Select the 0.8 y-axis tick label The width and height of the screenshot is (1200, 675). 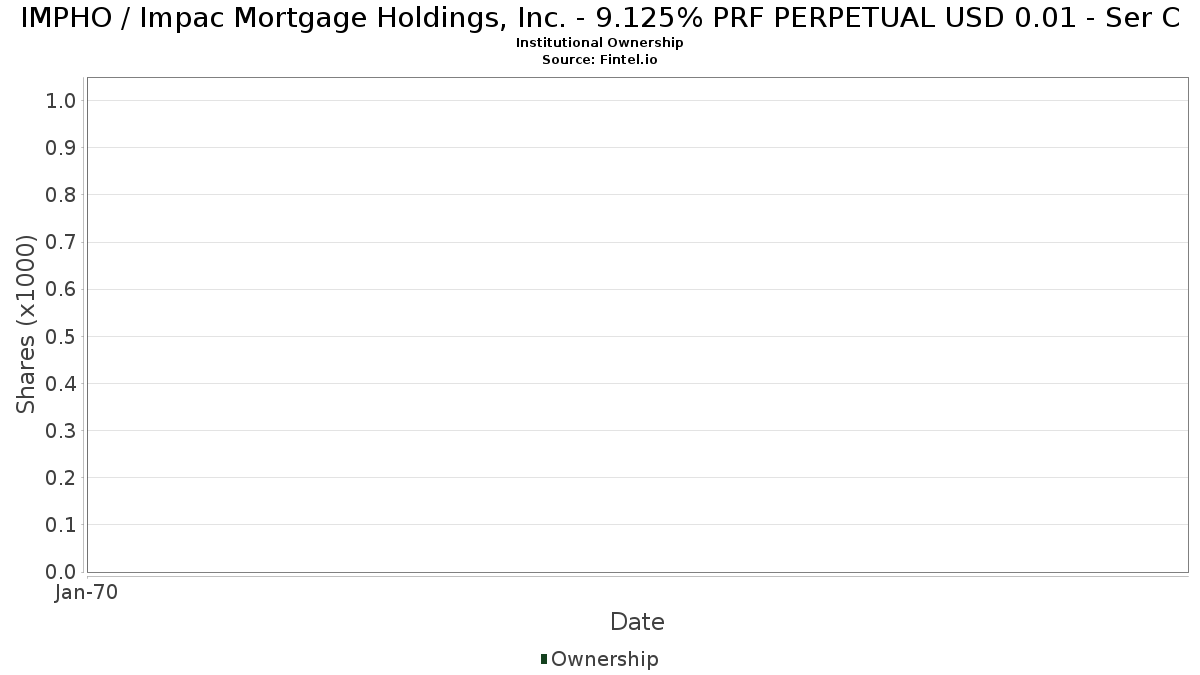pos(60,194)
